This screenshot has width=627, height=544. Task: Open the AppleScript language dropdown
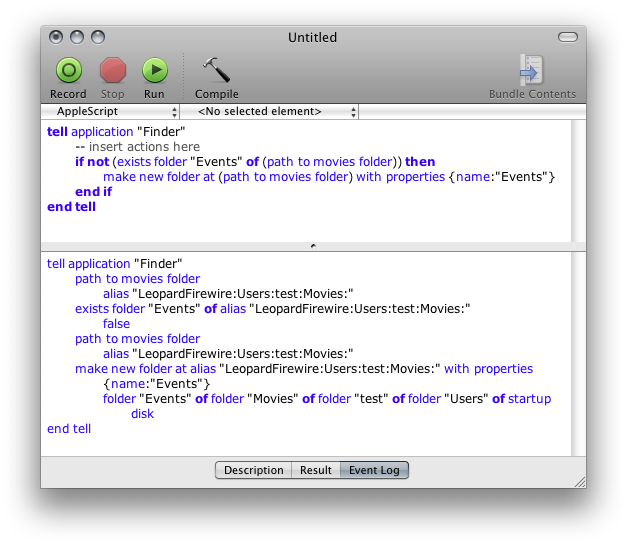111,112
